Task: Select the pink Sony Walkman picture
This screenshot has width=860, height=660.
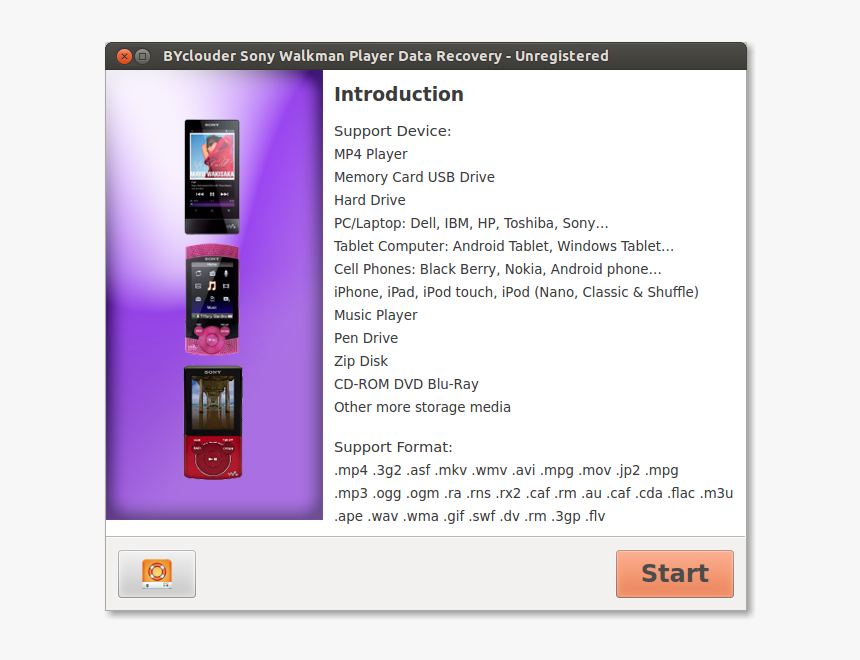Action: point(212,299)
